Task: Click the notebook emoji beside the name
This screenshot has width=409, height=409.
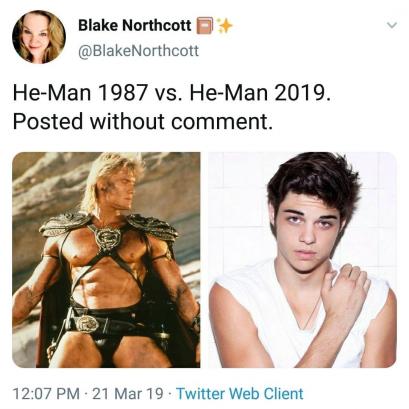Action: coord(205,26)
